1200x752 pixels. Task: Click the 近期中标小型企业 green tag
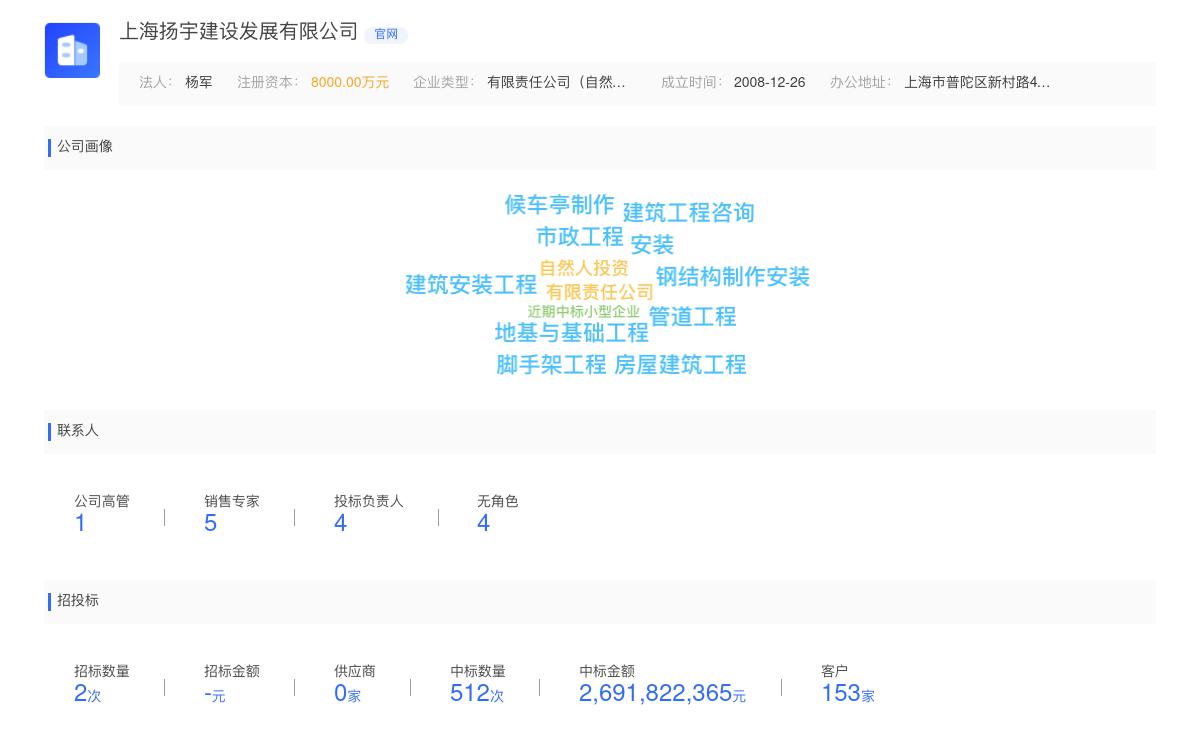(583, 309)
